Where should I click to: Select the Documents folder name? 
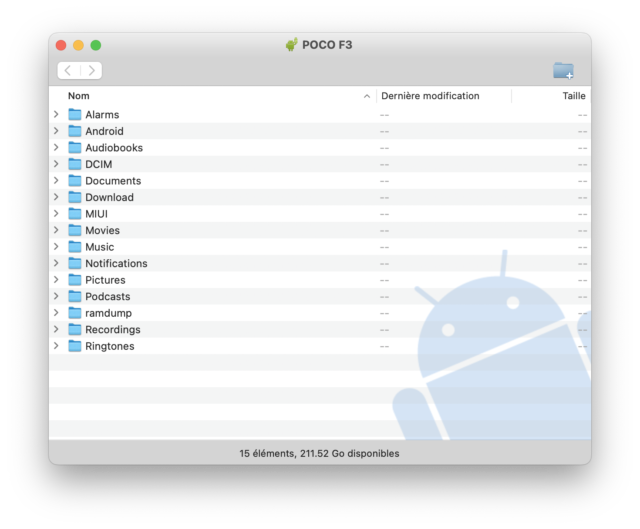(113, 181)
